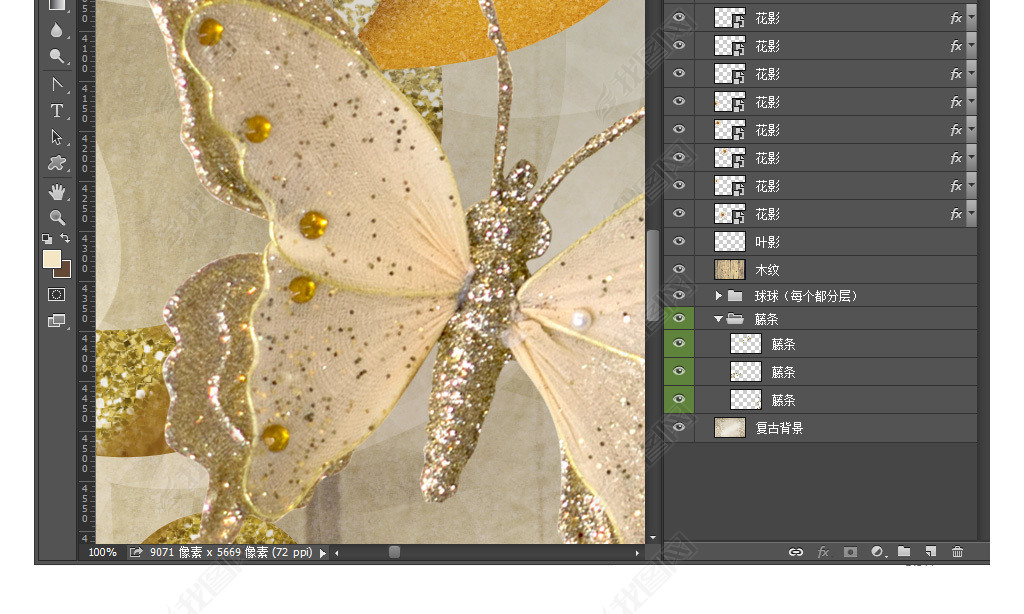The width and height of the screenshot is (1024, 614).
Task: Select the 木纹 layer thumbnail
Action: click(x=730, y=270)
